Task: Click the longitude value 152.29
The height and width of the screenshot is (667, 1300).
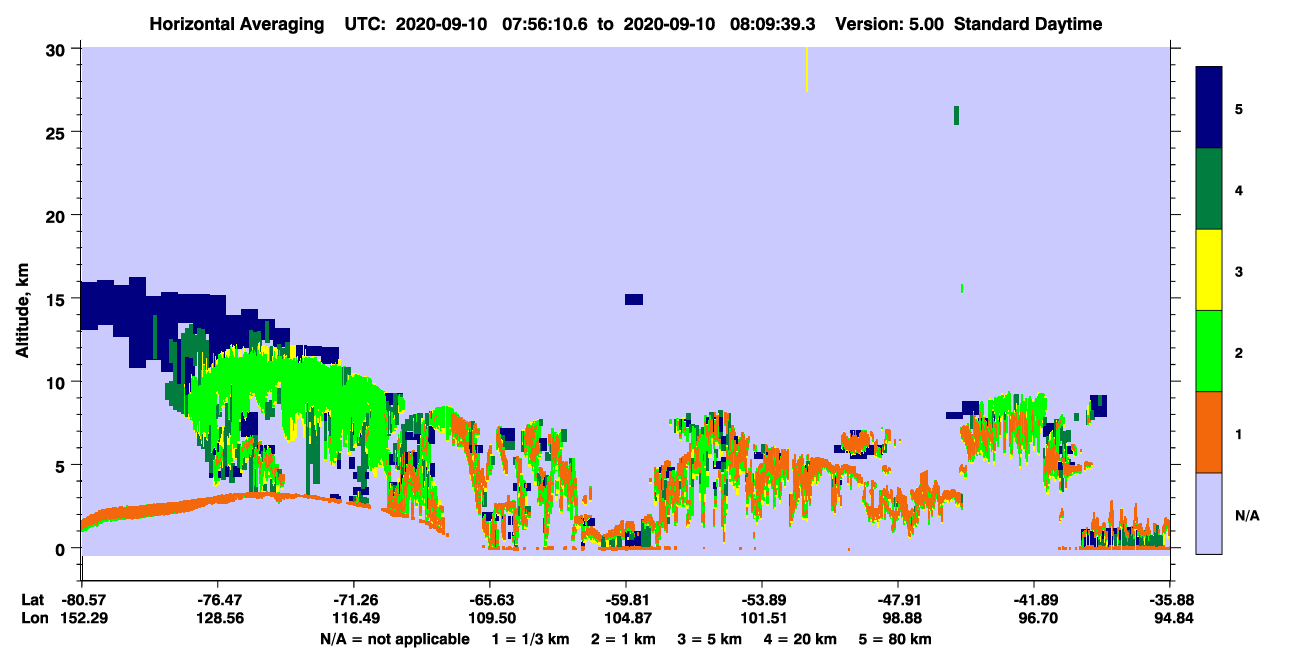Action: tap(82, 619)
